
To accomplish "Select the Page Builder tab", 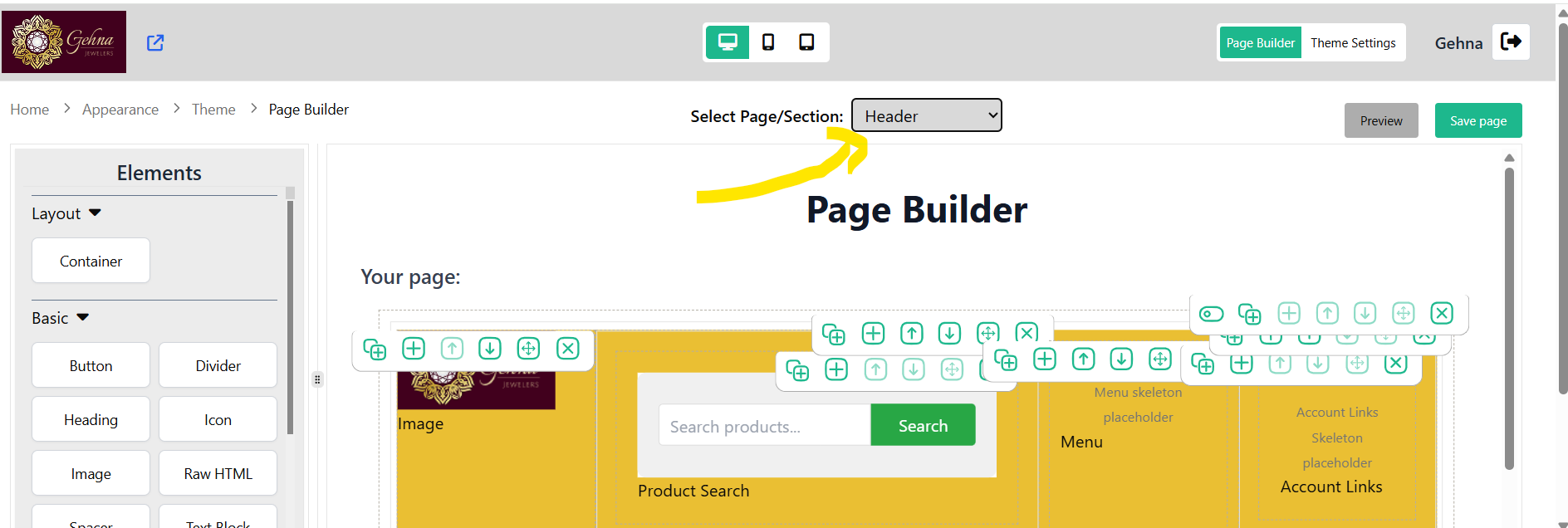I will (x=1260, y=42).
